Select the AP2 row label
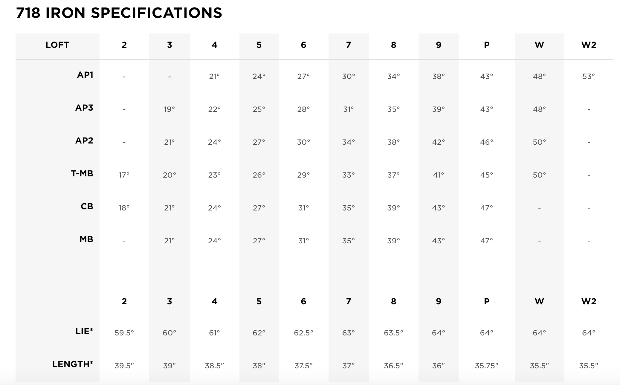The height and width of the screenshot is (385, 620). point(84,141)
